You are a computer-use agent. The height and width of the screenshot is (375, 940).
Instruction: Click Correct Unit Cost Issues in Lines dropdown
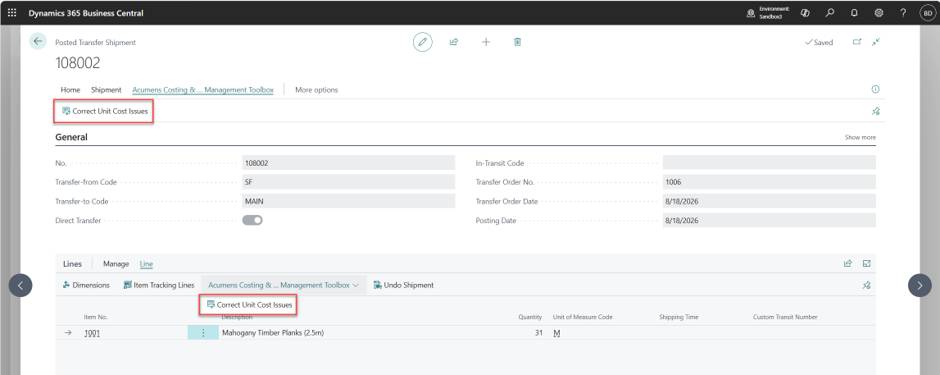249,305
